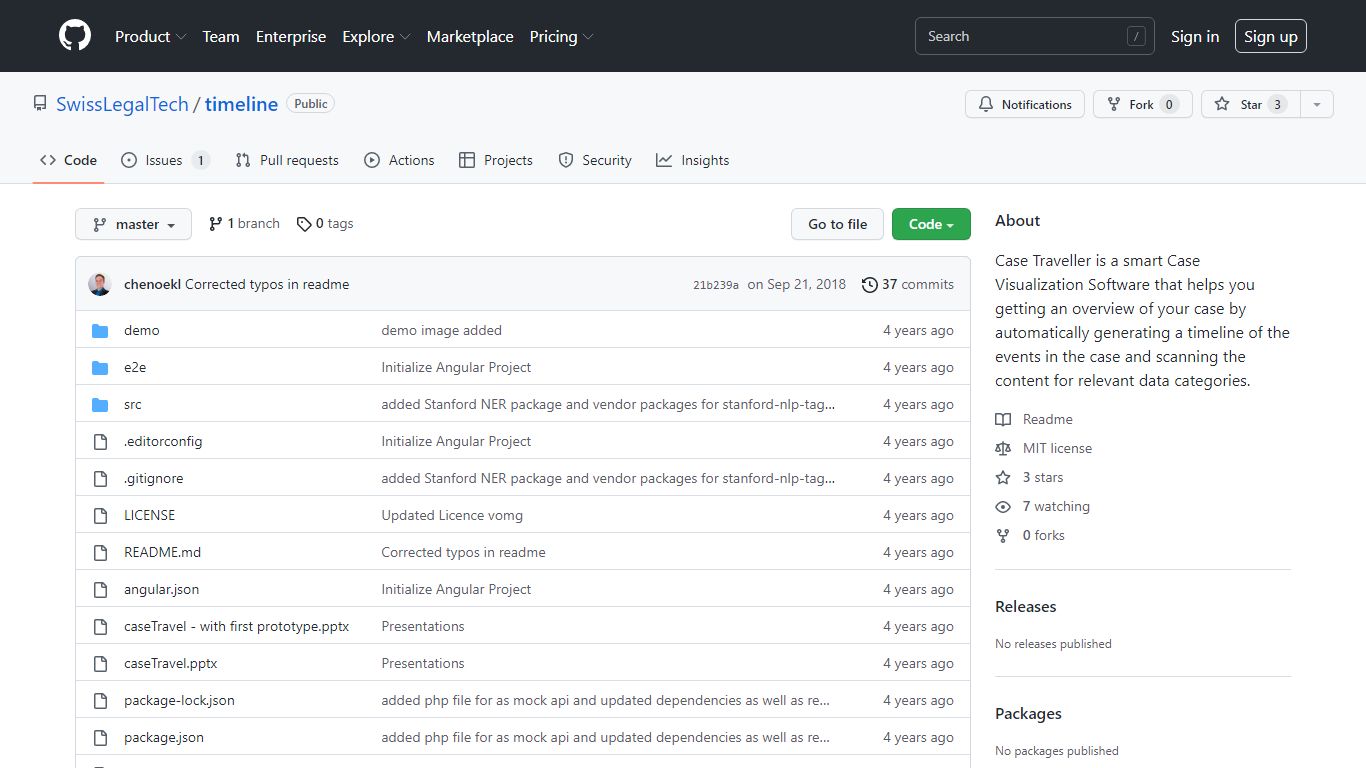Click the LICENSE file icon
Viewport: 1366px width, 768px height.
tap(100, 515)
